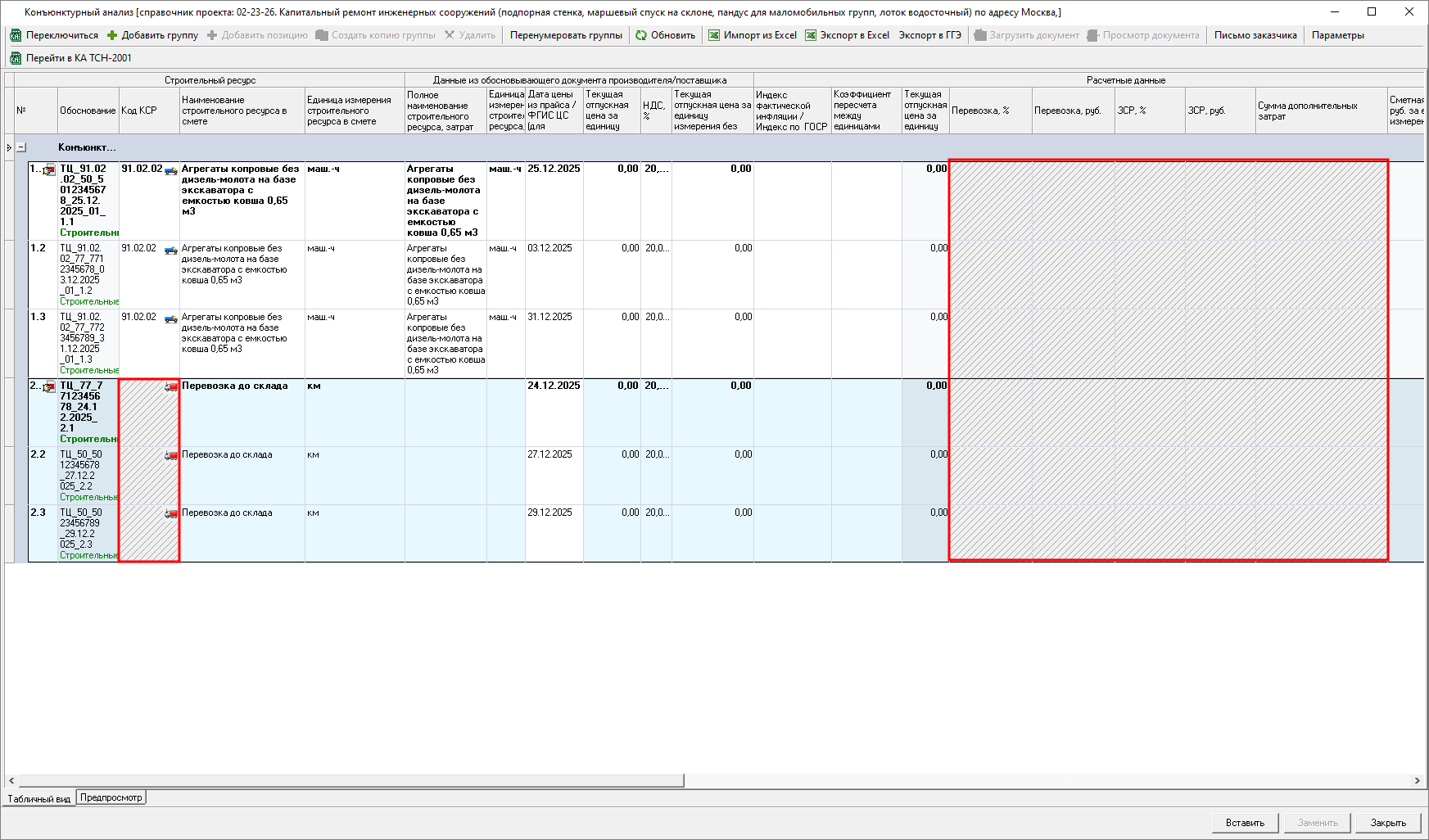The image size is (1429, 840).
Task: Click the Экспорт в Excel icon
Action: (x=811, y=35)
